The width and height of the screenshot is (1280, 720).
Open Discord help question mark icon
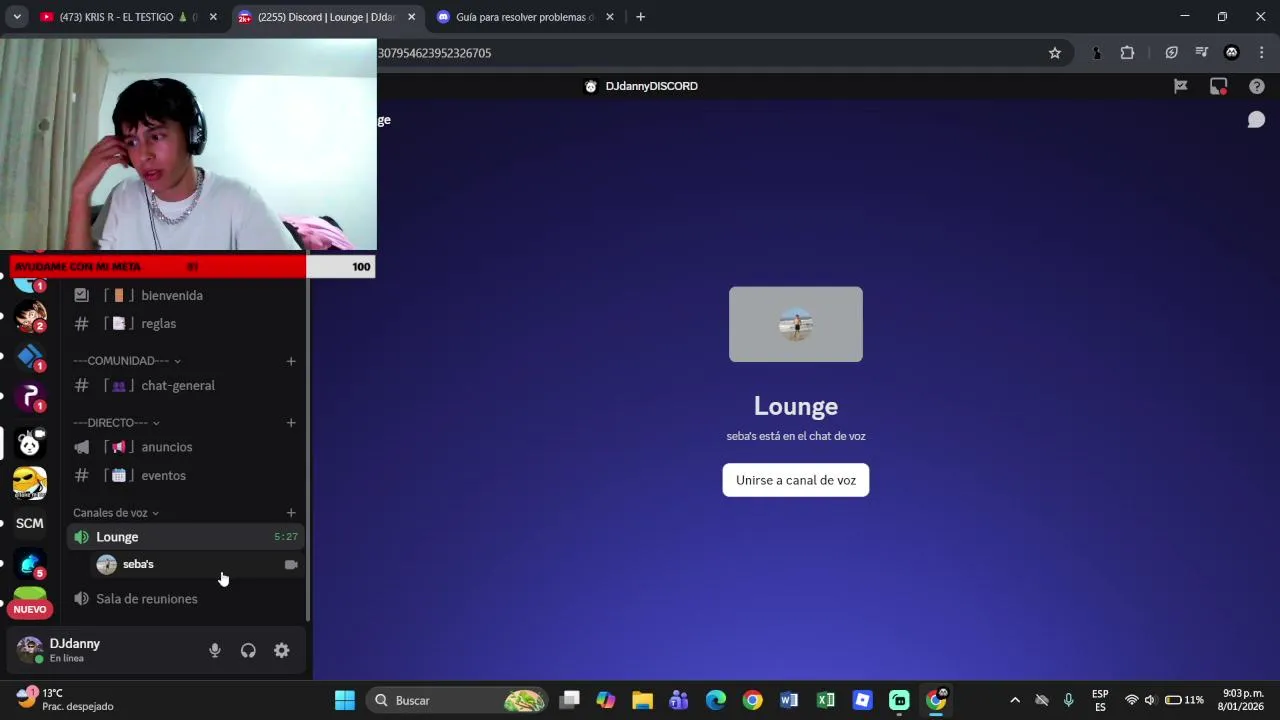pyautogui.click(x=1257, y=86)
